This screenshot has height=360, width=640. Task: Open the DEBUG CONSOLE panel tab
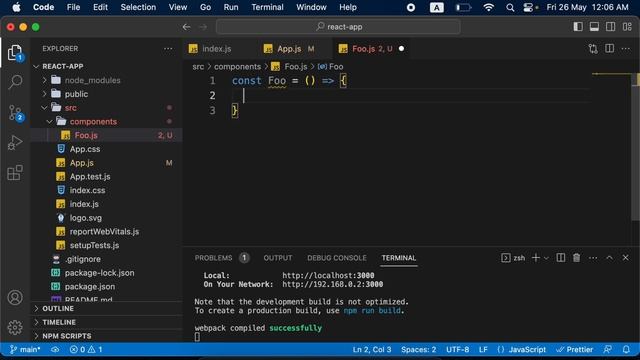(x=337, y=258)
